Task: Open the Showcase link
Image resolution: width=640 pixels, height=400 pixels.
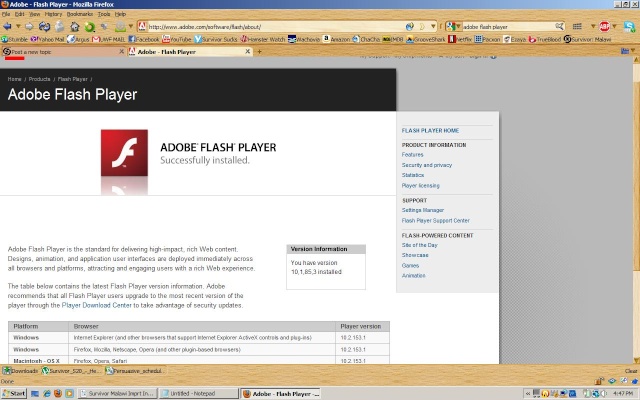Action: 415,255
